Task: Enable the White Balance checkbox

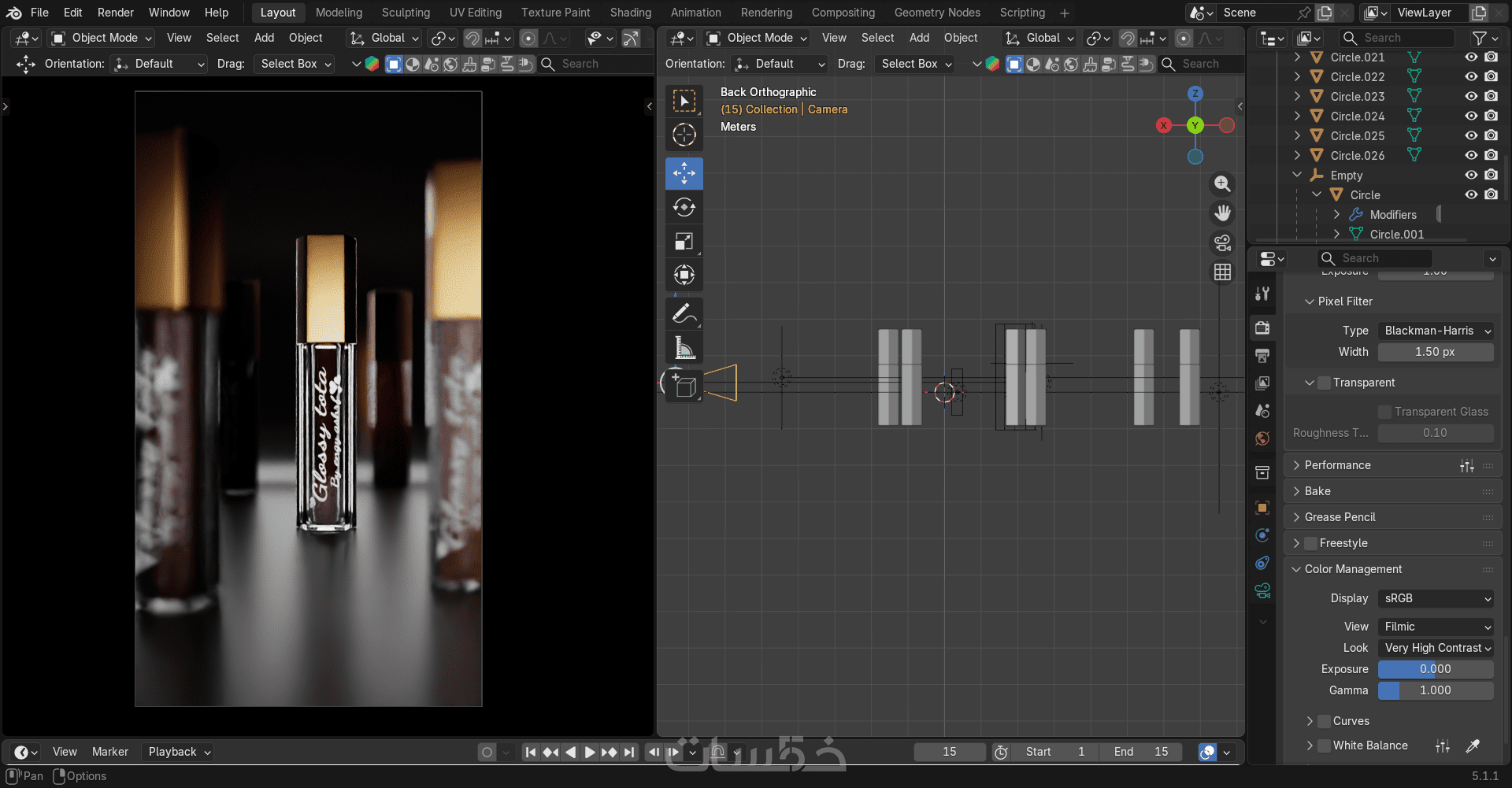Action: [x=1325, y=745]
